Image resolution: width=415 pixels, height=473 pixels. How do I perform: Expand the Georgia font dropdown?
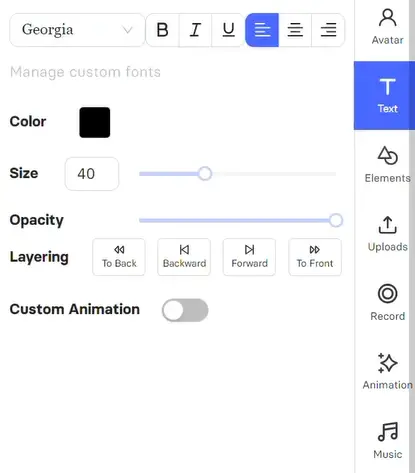(x=77, y=30)
